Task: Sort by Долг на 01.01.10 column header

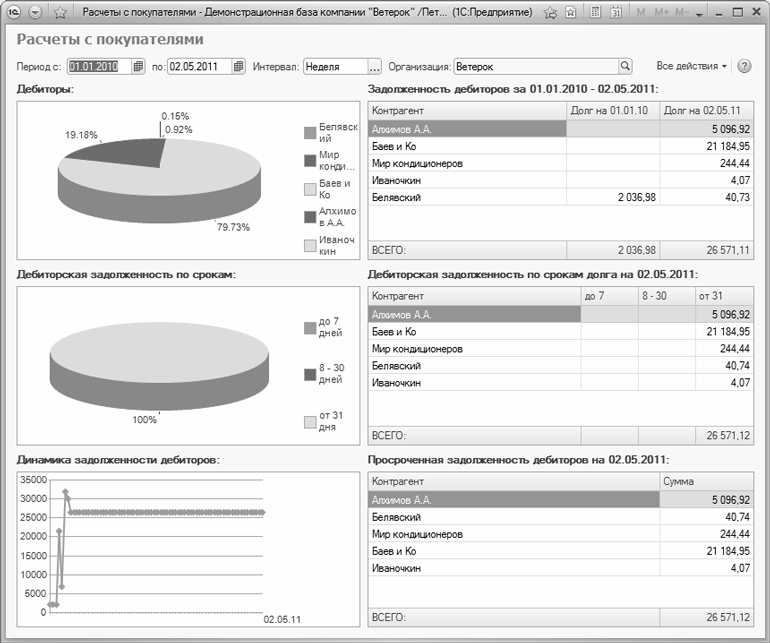Action: click(613, 111)
